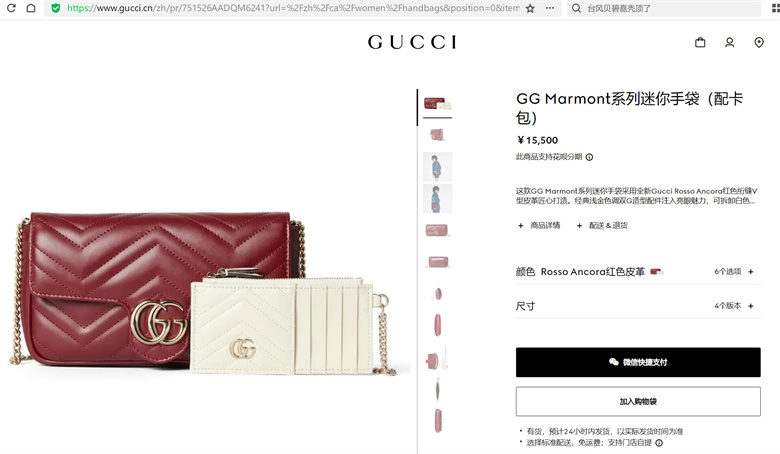Click the 加入购物袋 button
Viewport: 780px width, 454px height.
638,401
